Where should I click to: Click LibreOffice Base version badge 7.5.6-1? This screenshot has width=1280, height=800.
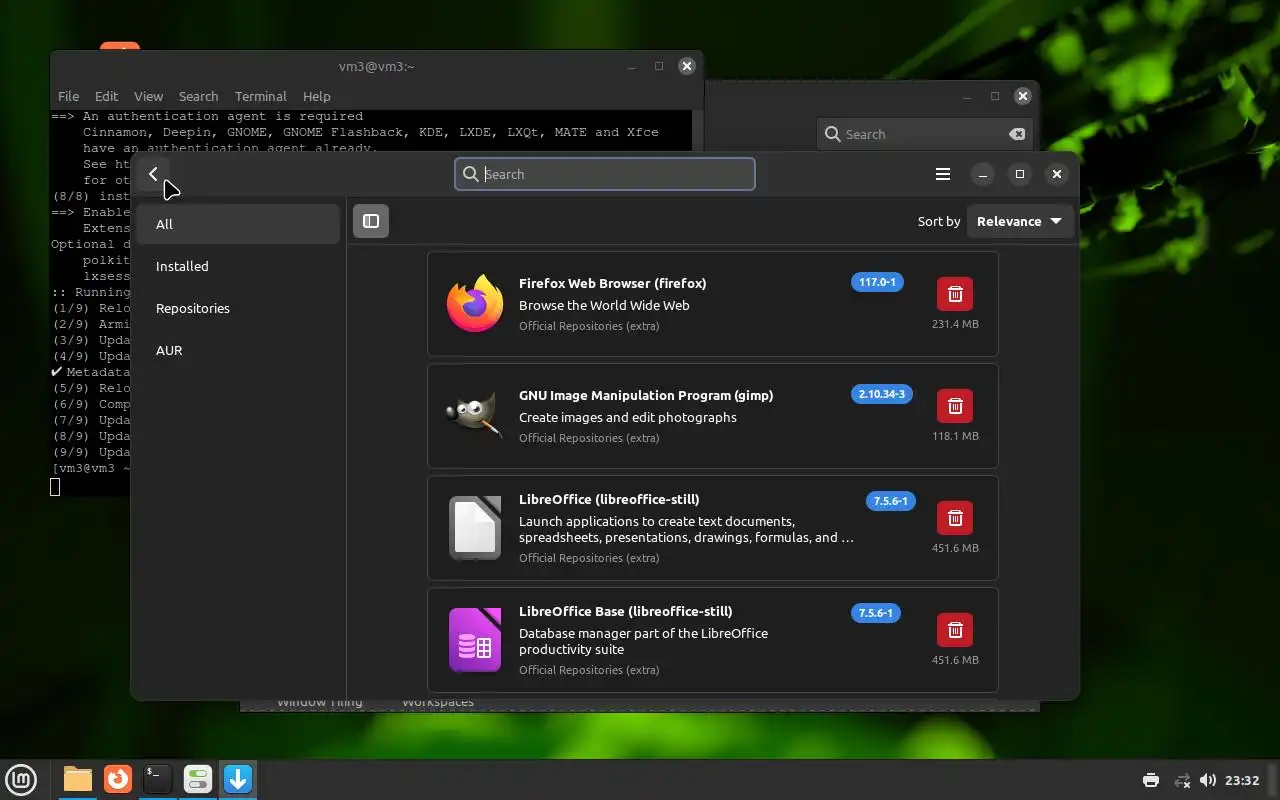point(876,613)
